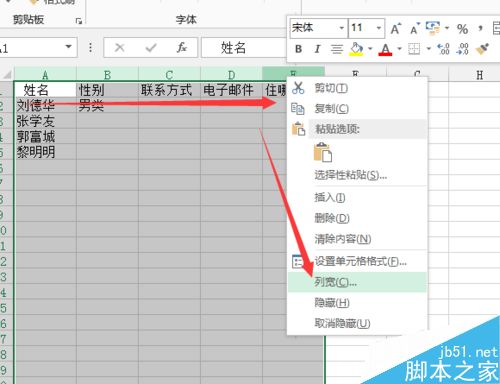500x384 pixels.
Task: Expand the Name Box dropdown
Action: (69, 47)
